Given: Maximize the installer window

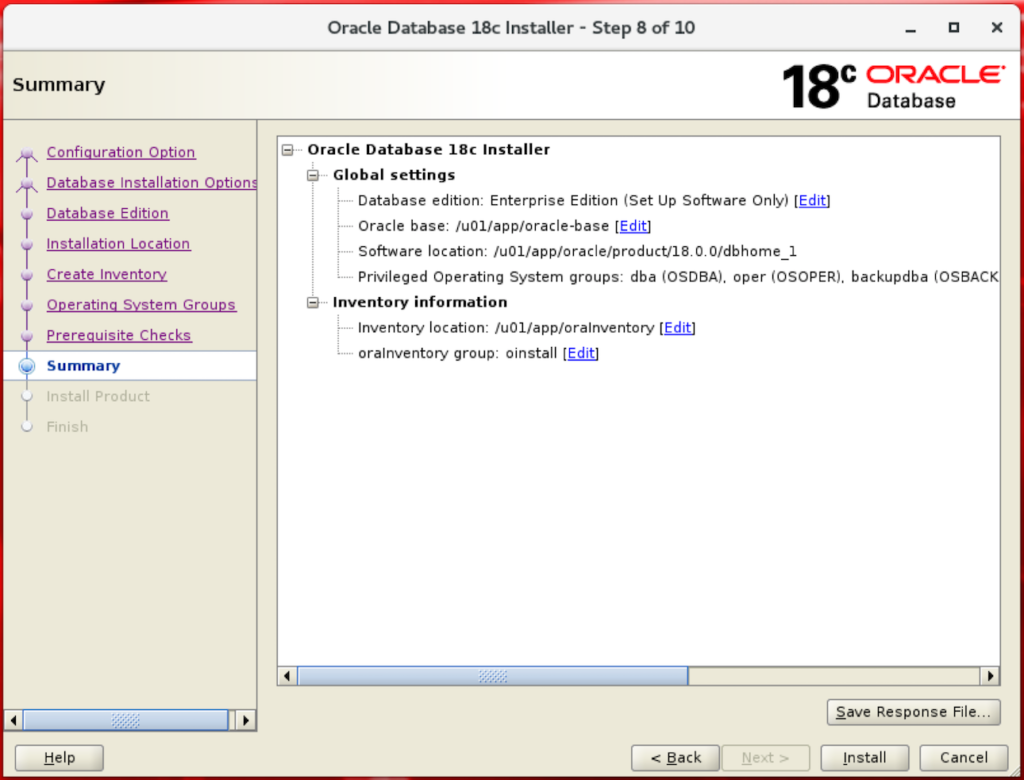Looking at the screenshot, I should (x=953, y=27).
